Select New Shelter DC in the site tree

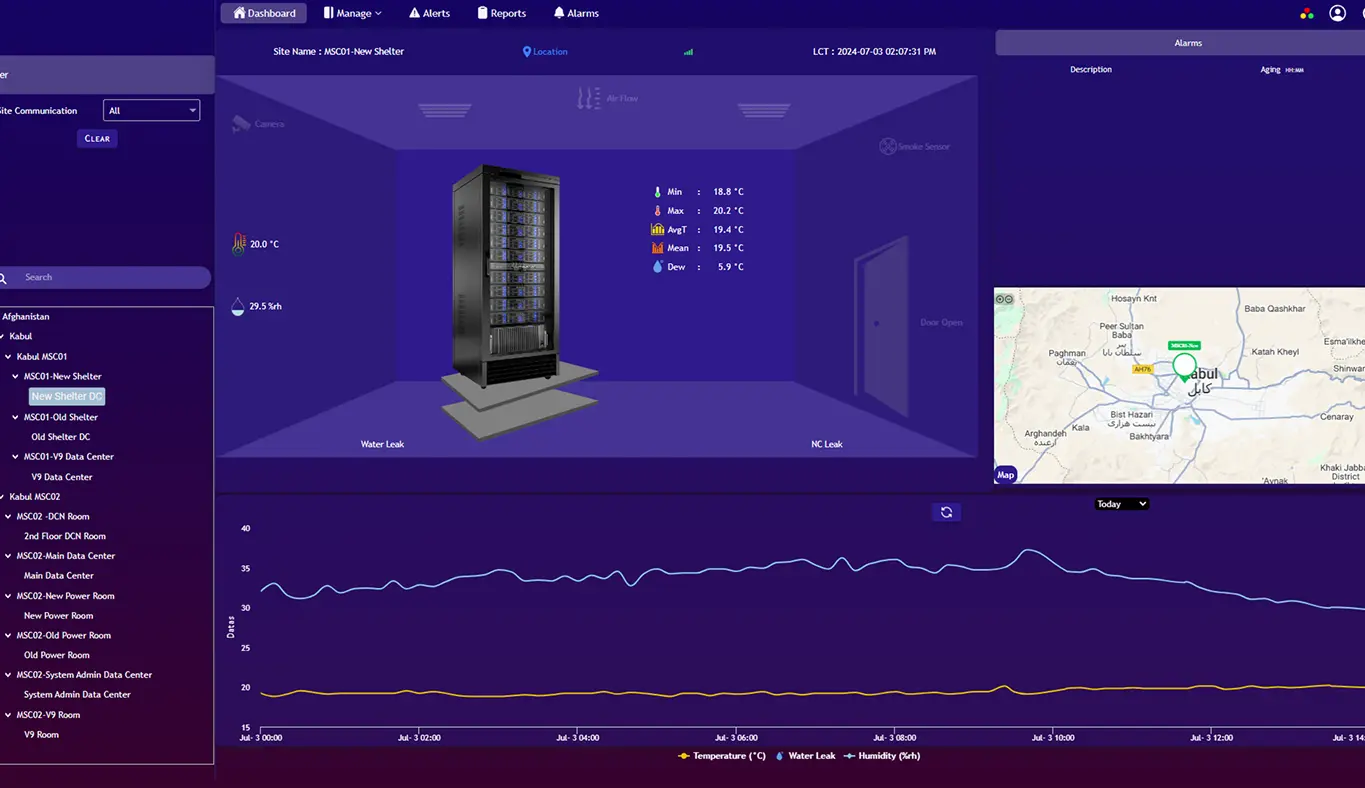[x=66, y=396]
